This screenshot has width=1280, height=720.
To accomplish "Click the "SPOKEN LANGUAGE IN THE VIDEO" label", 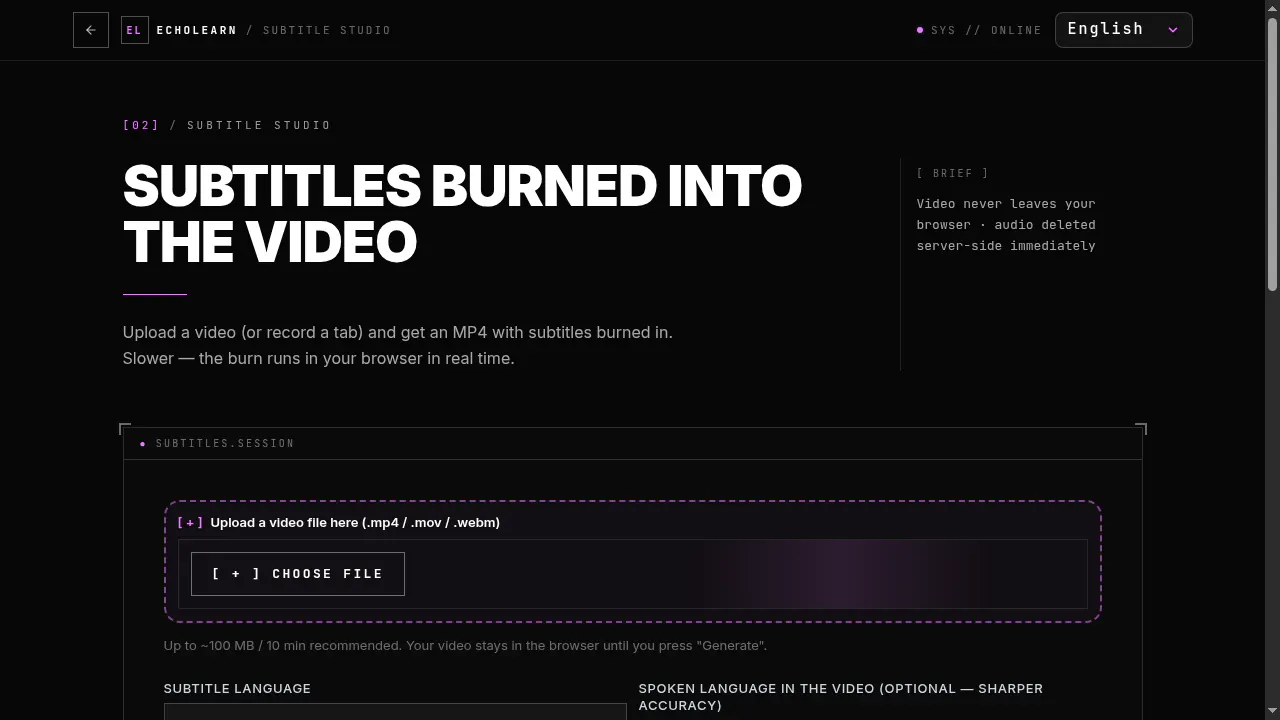I will tap(841, 696).
